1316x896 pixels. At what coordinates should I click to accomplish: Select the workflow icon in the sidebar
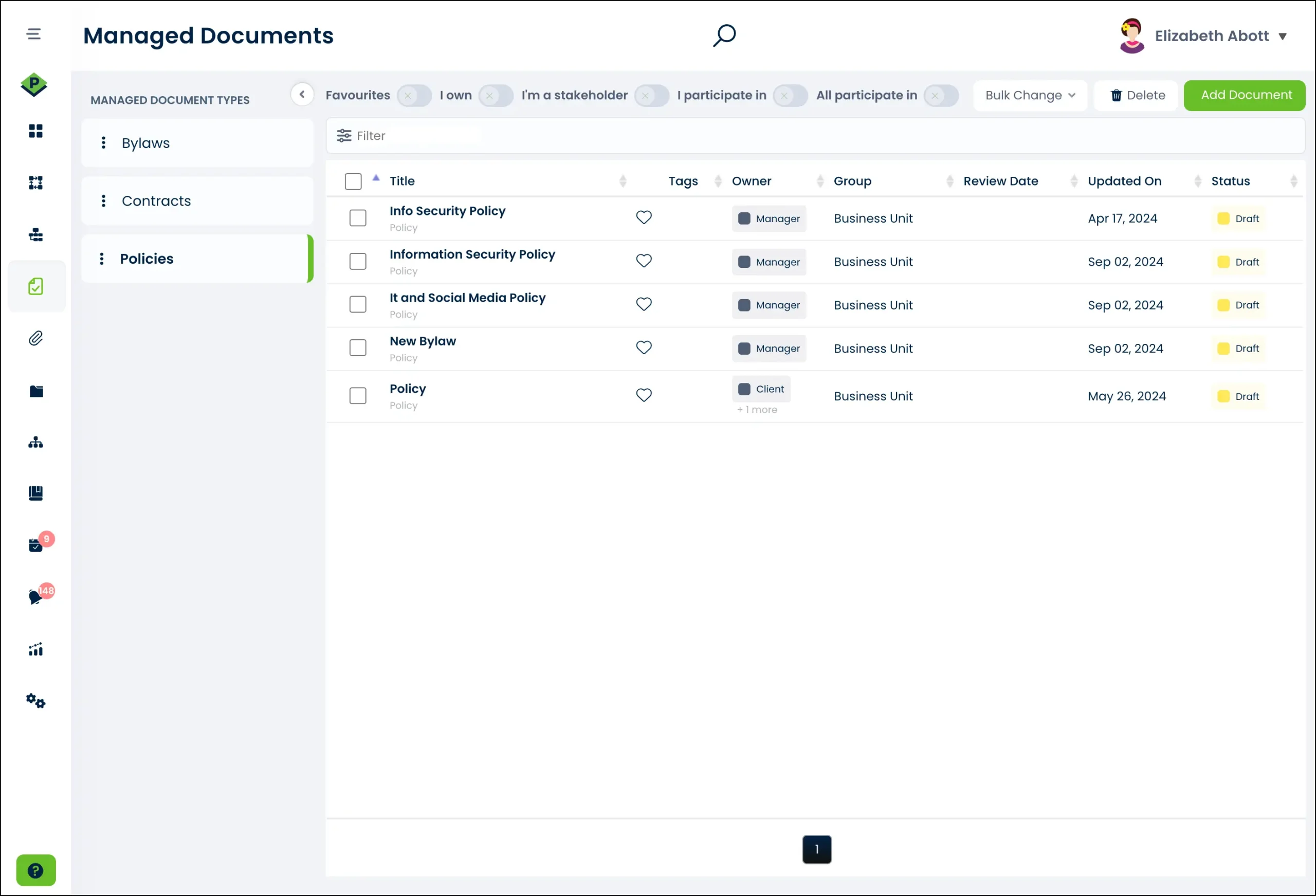pyautogui.click(x=35, y=182)
